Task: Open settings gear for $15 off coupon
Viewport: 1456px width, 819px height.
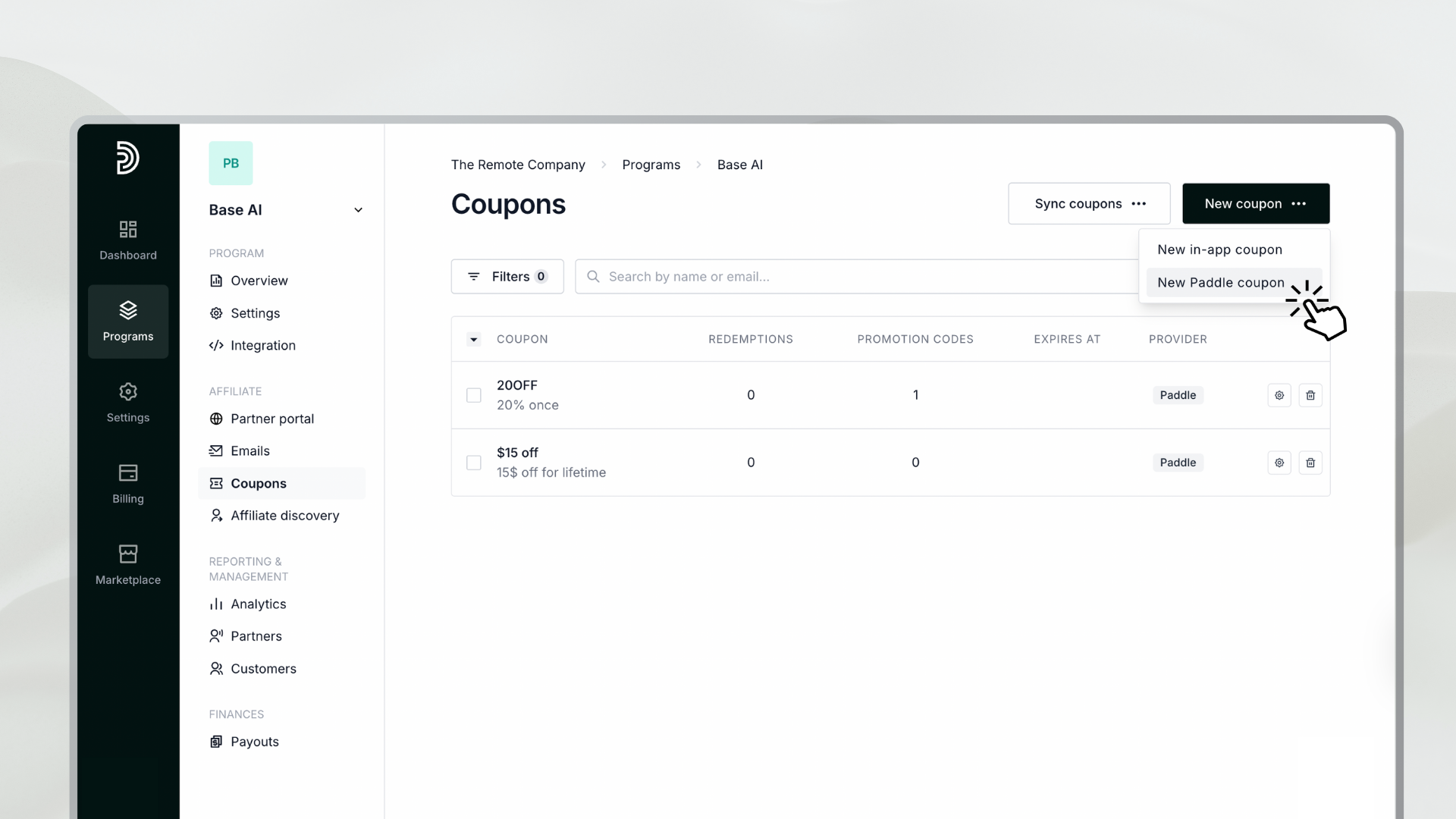Action: click(1279, 463)
